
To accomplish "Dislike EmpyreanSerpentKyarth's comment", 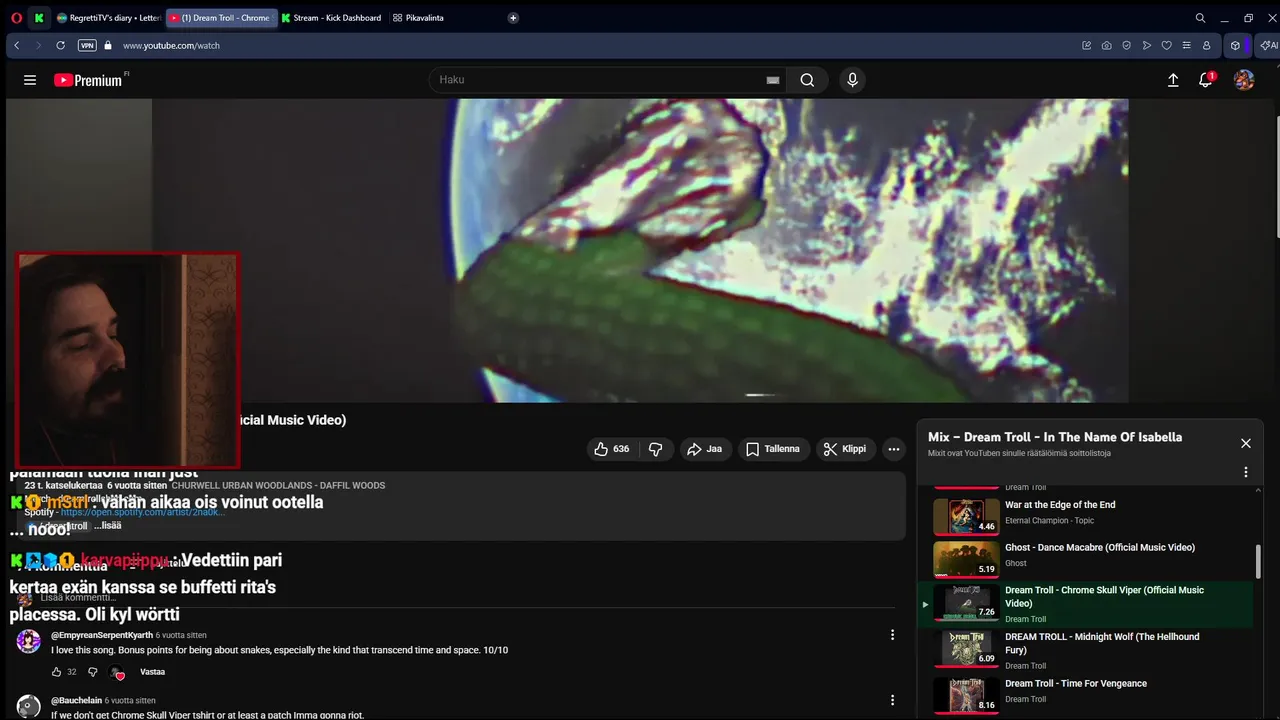I will click(x=92, y=672).
